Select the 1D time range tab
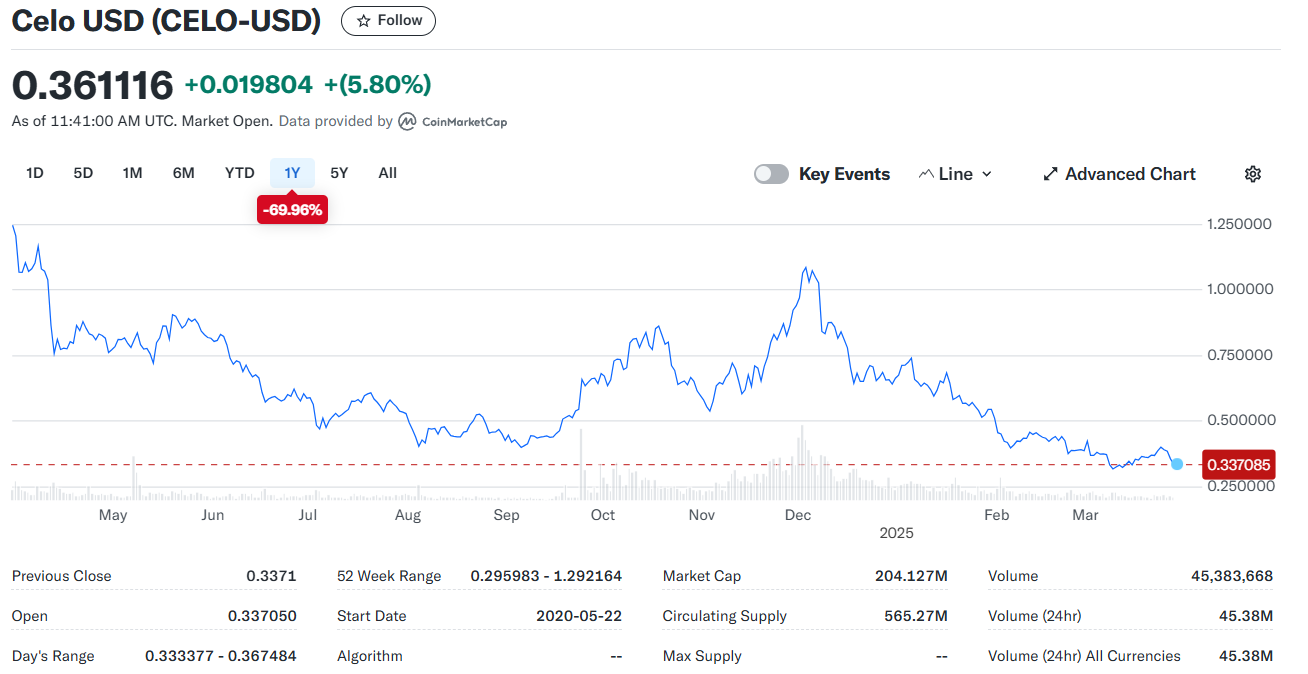Screen dimensions: 1308x674 click(35, 173)
